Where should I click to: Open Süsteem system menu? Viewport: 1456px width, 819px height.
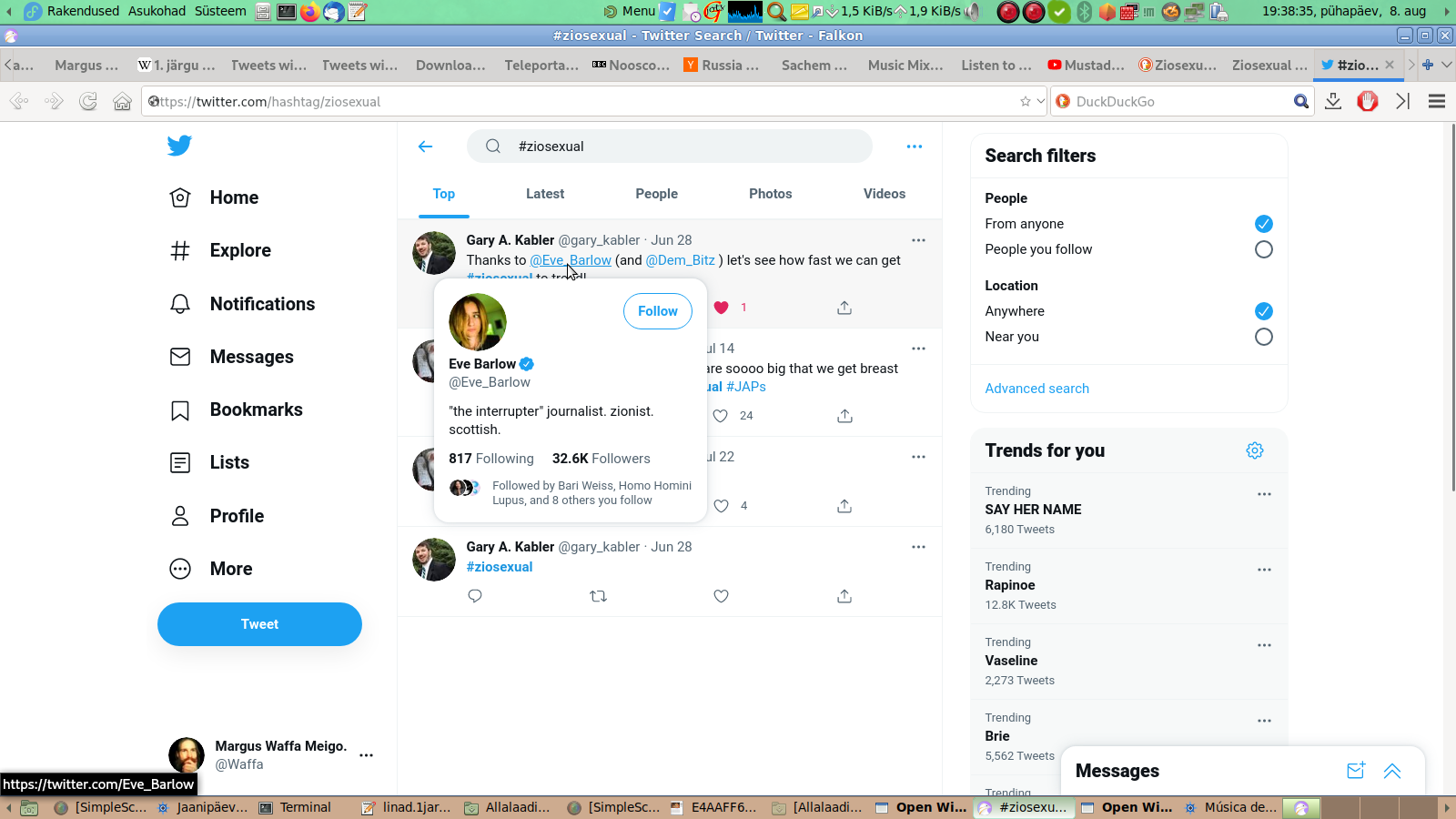pyautogui.click(x=220, y=11)
